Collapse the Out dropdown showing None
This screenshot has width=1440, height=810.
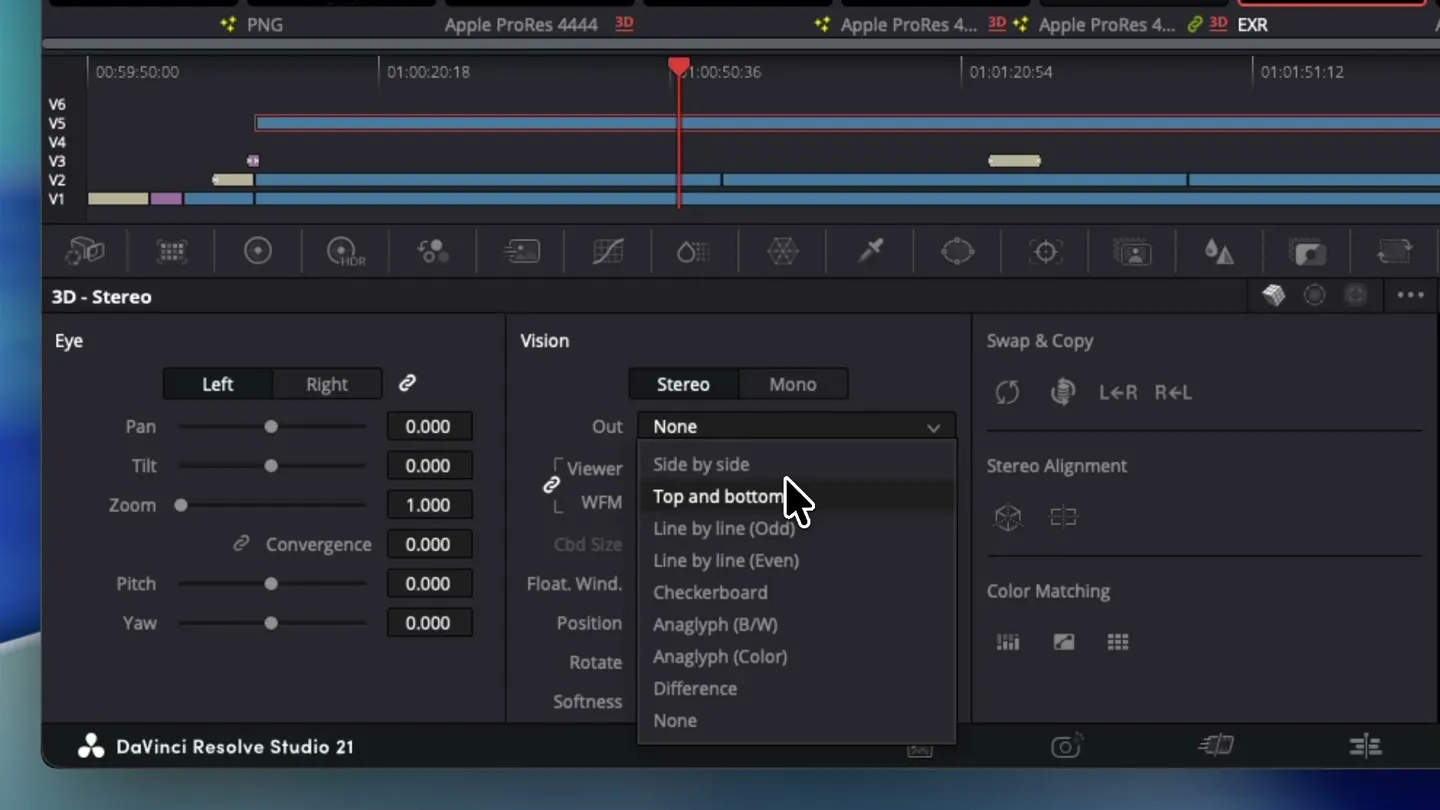[797, 426]
